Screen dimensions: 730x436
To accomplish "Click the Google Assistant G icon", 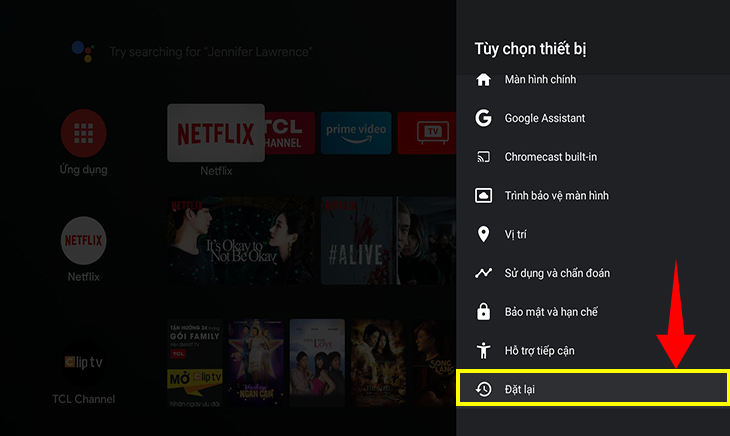I will (x=484, y=118).
